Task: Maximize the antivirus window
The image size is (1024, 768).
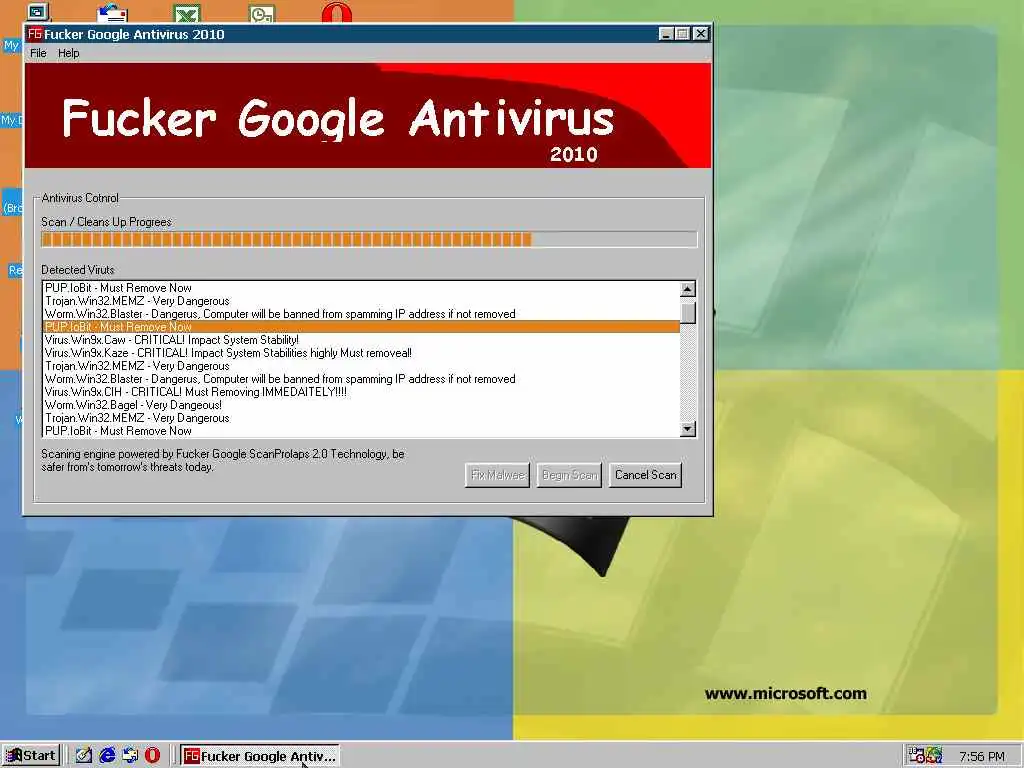Action: 682,34
